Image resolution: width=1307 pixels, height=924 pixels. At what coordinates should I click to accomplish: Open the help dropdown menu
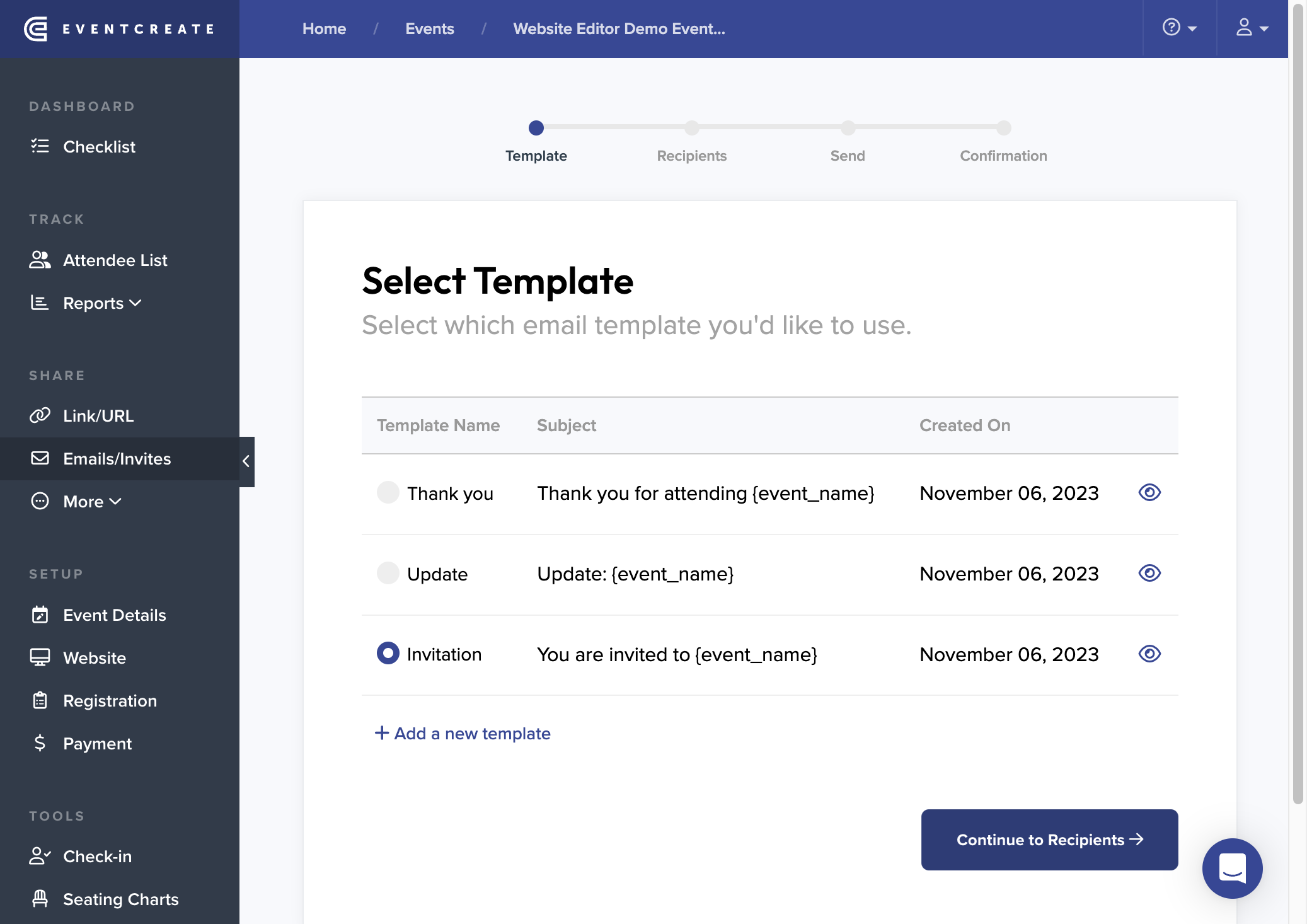coord(1179,28)
